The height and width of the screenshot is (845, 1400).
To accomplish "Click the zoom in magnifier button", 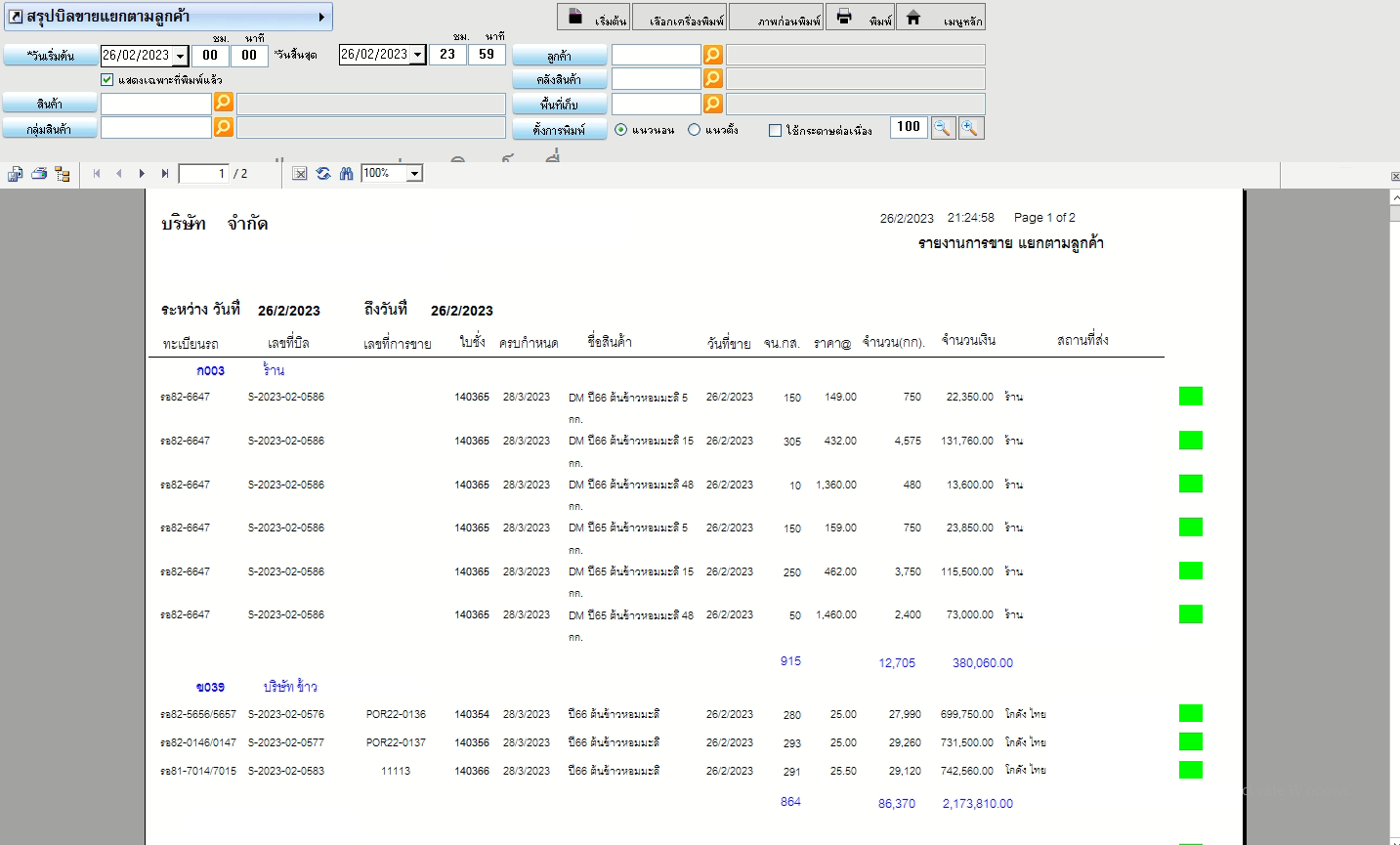I will [970, 128].
